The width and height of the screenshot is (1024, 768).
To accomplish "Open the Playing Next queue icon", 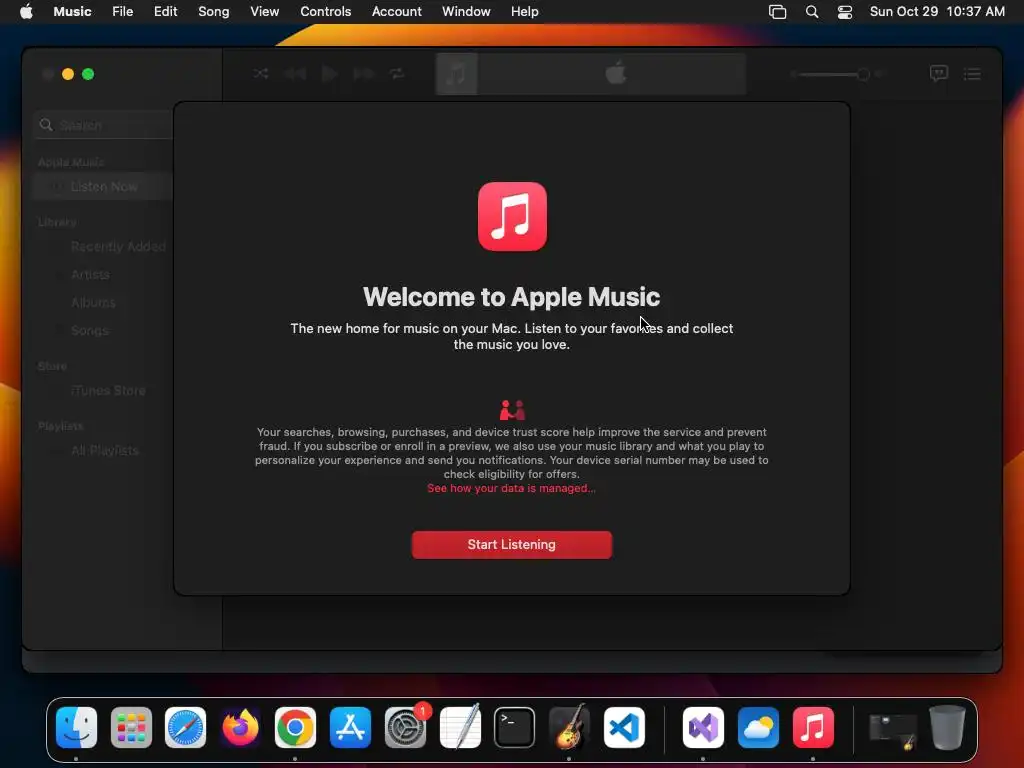I will coord(972,74).
